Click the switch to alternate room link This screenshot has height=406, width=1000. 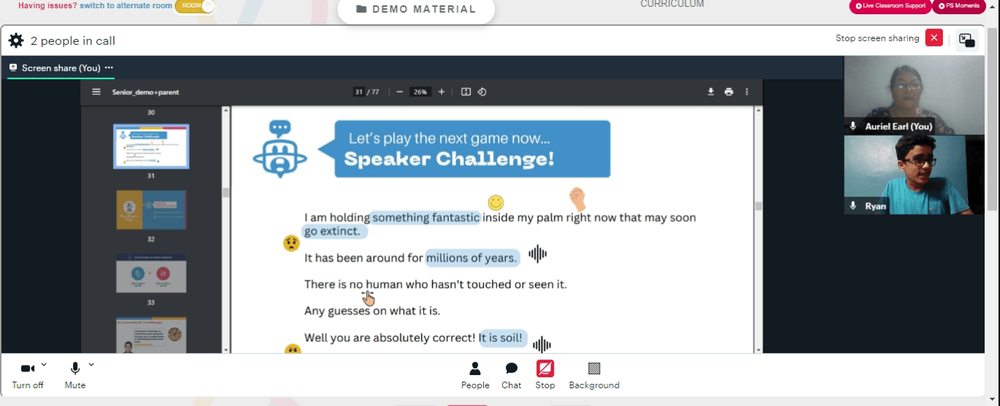click(126, 6)
